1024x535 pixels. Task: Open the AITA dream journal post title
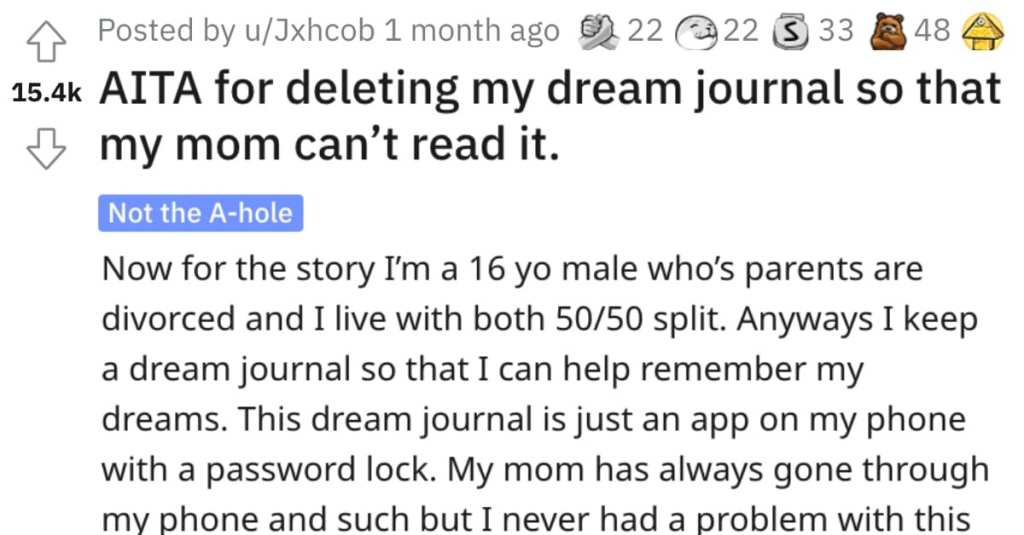coord(550,116)
